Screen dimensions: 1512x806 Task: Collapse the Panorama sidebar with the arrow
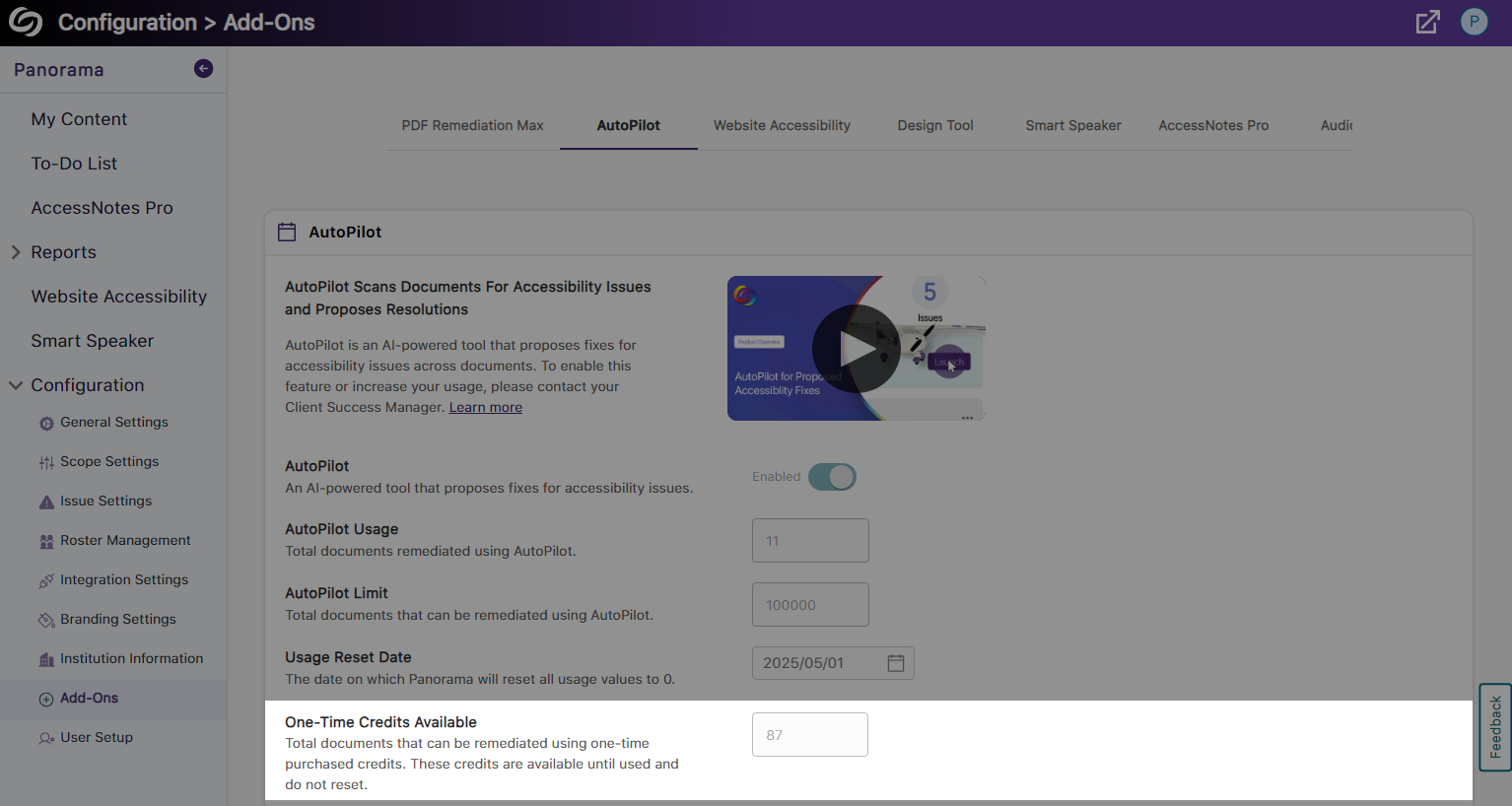click(203, 69)
